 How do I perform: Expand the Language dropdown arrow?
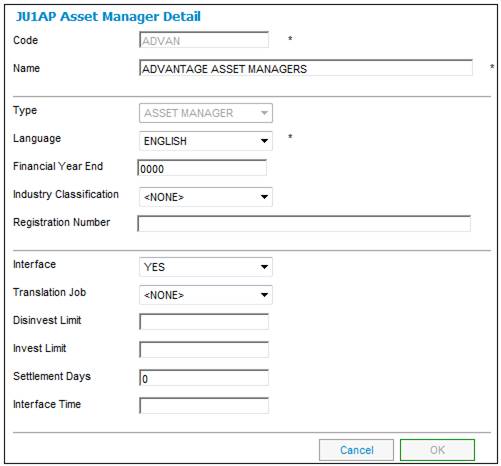click(264, 141)
